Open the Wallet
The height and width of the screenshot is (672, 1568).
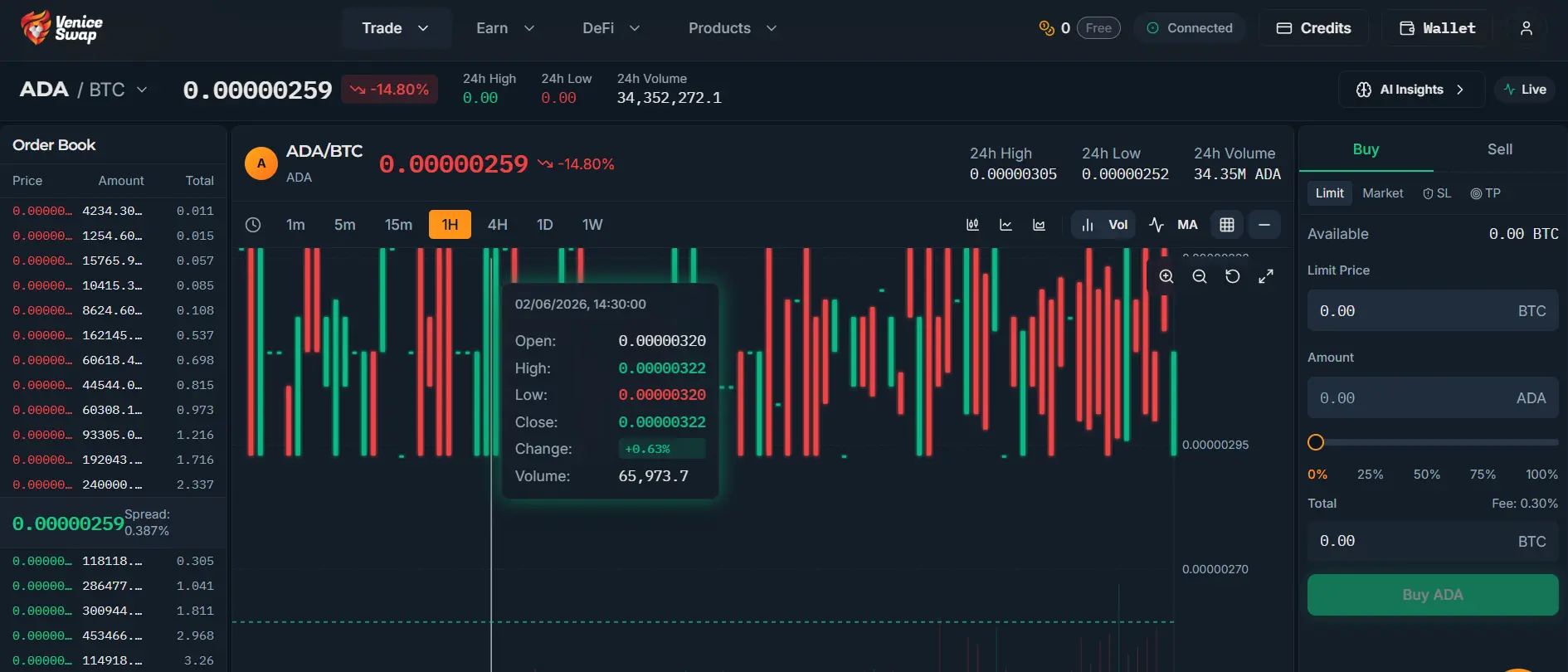(1437, 28)
